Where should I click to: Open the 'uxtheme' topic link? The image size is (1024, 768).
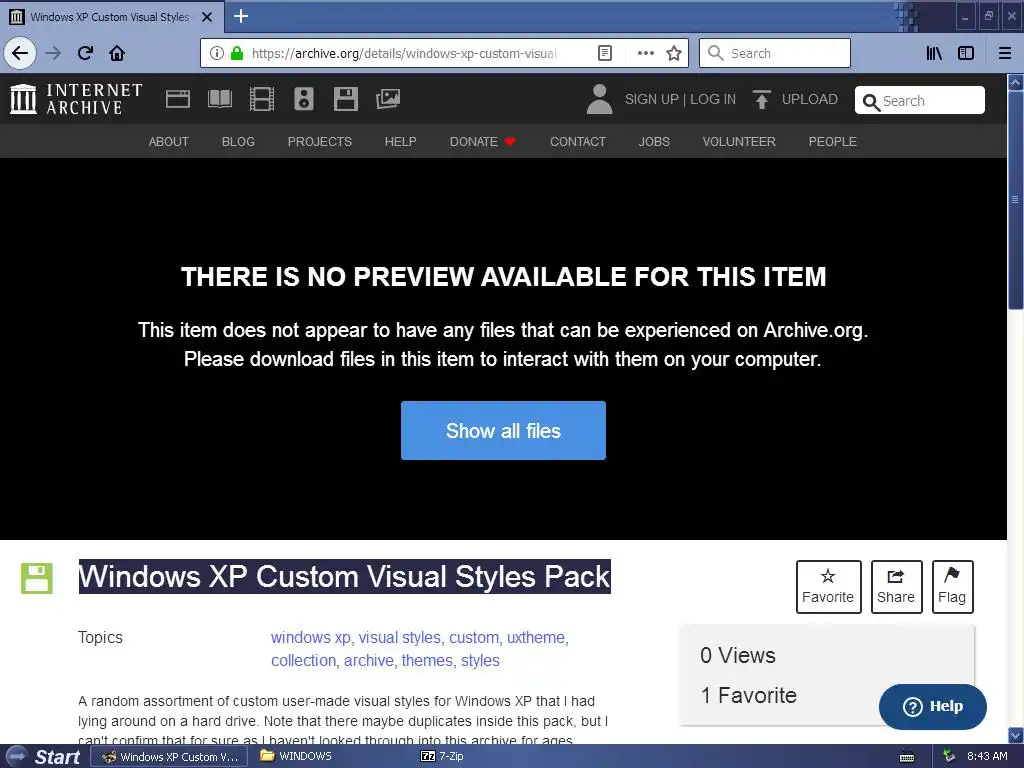coord(536,637)
